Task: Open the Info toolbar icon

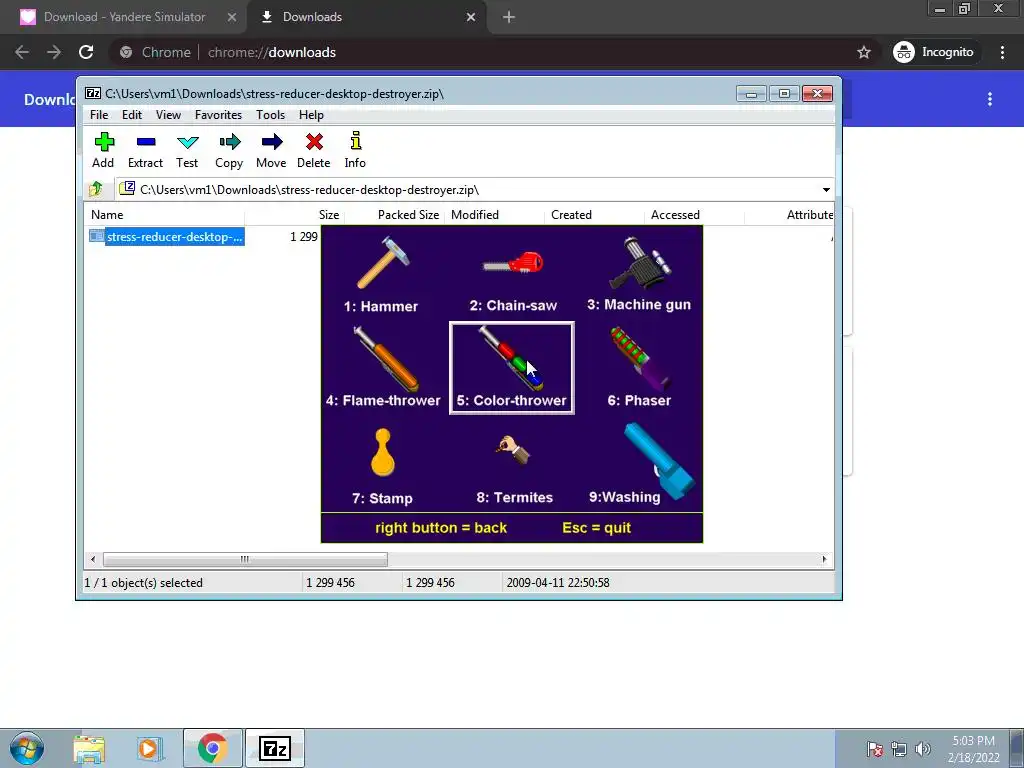Action: [355, 150]
